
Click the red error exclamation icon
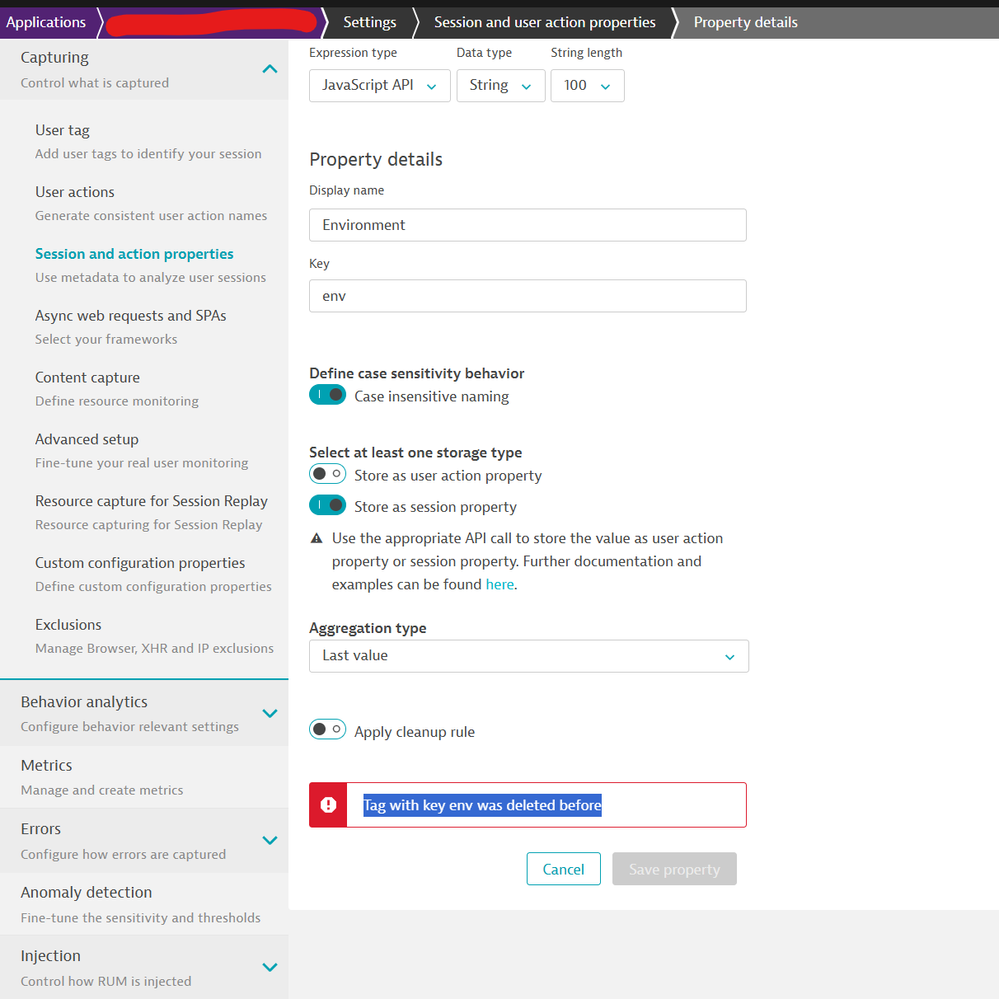click(x=328, y=805)
